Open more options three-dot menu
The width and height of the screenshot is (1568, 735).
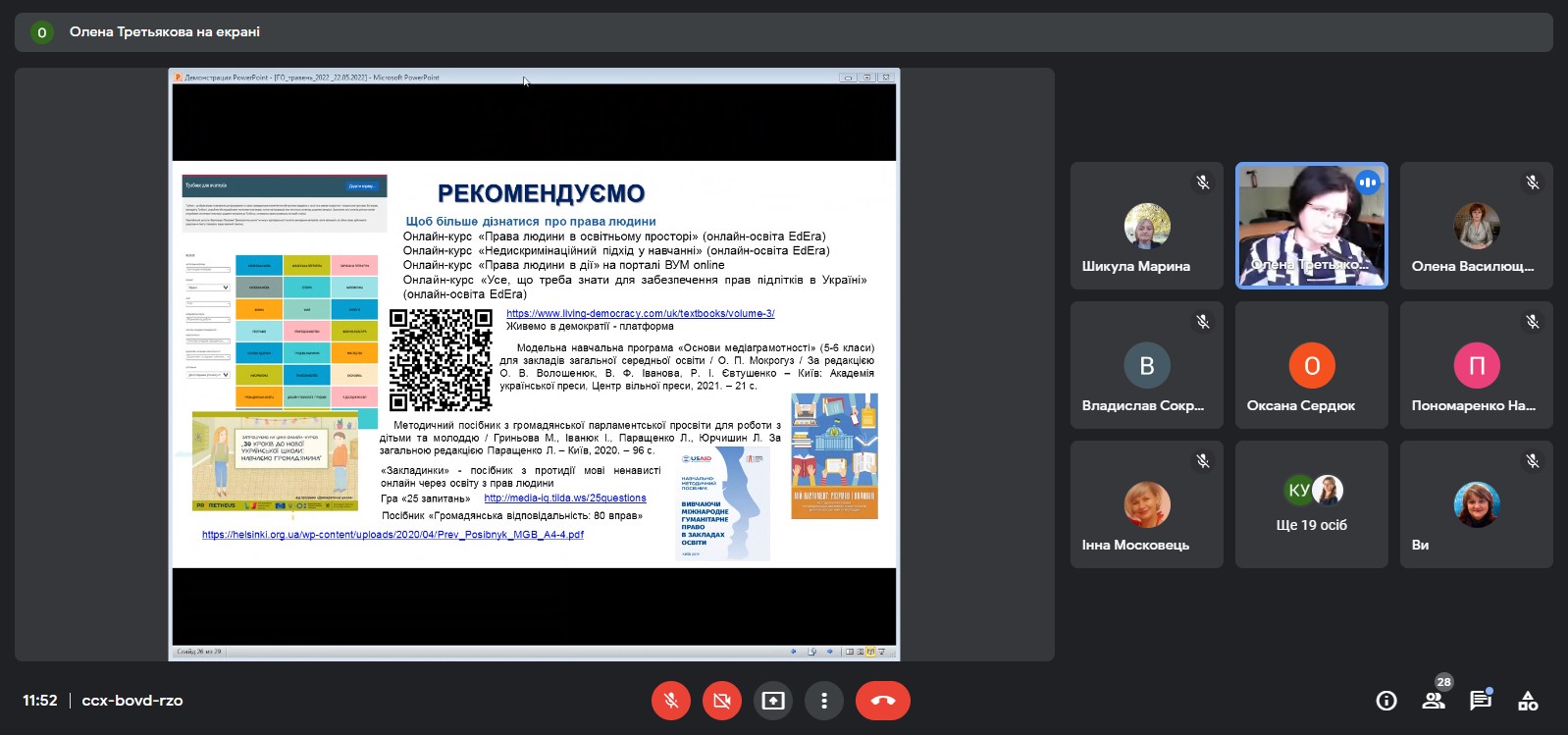click(824, 701)
